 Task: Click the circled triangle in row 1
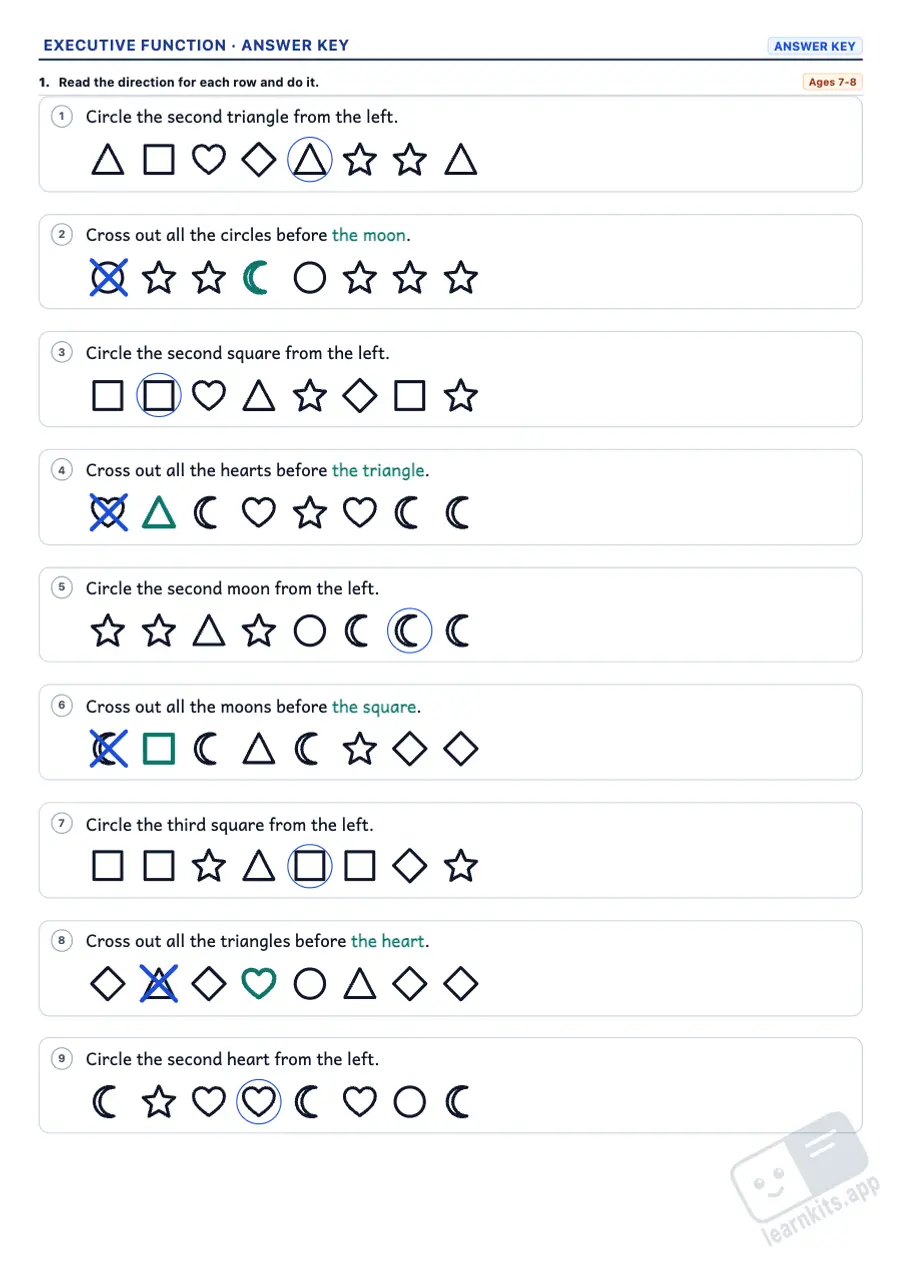pyautogui.click(x=309, y=160)
